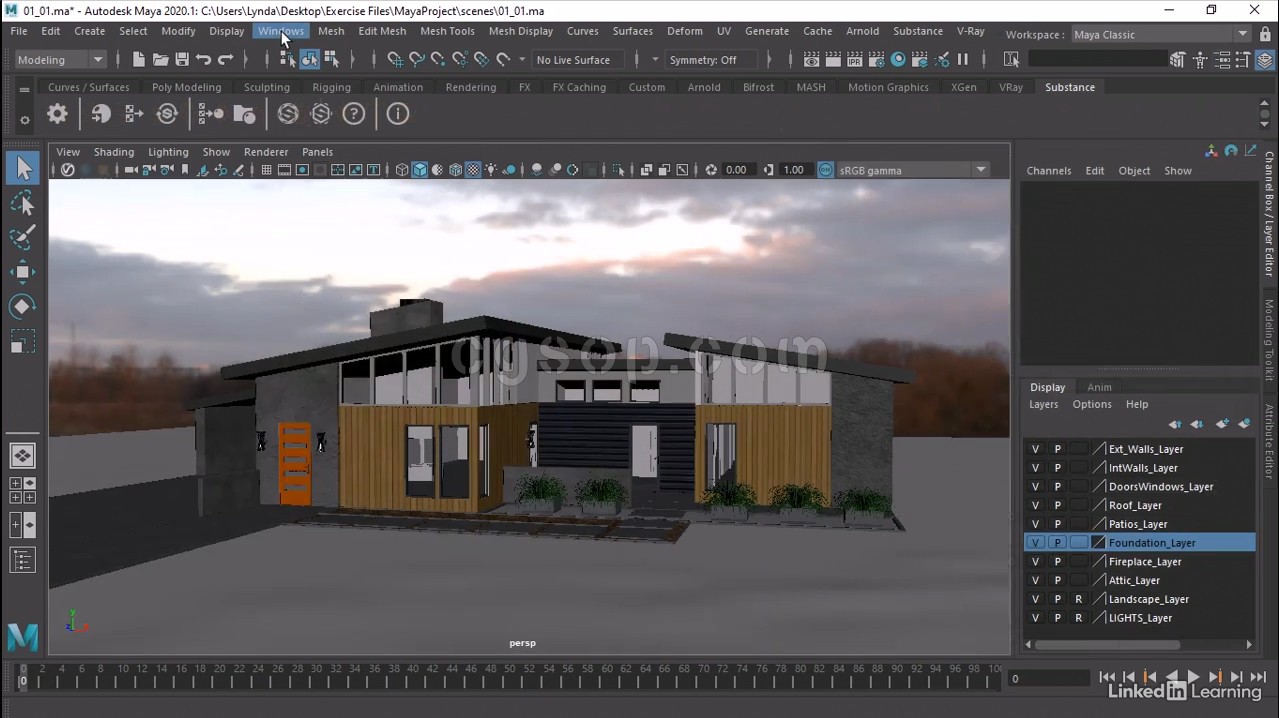1279x718 pixels.
Task: Open the Arnold menu in menu bar
Action: pyautogui.click(x=862, y=31)
